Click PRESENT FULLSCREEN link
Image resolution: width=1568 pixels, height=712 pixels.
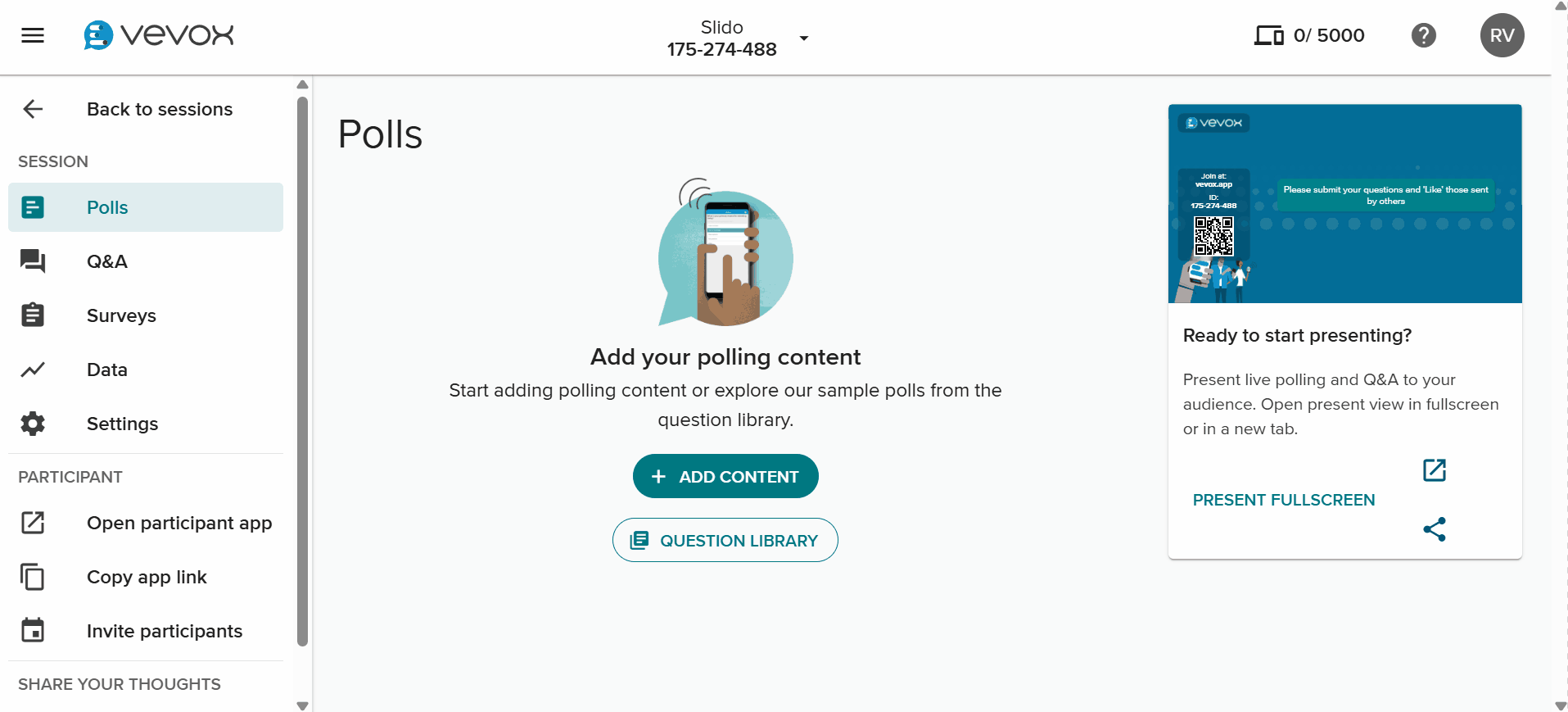point(1283,500)
